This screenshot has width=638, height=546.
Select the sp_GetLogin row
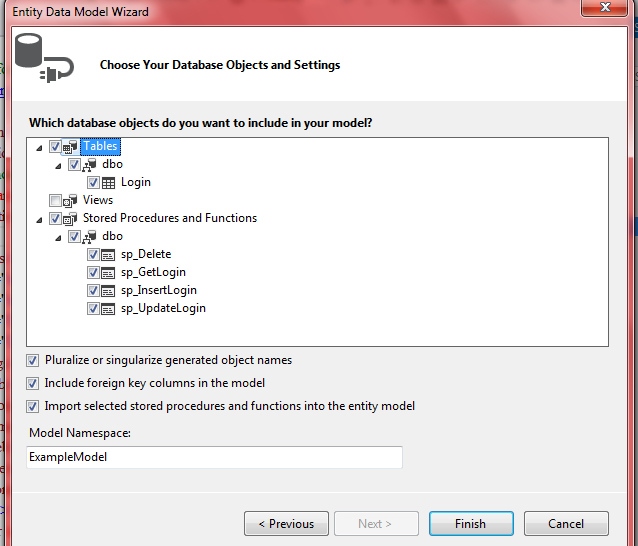point(153,272)
